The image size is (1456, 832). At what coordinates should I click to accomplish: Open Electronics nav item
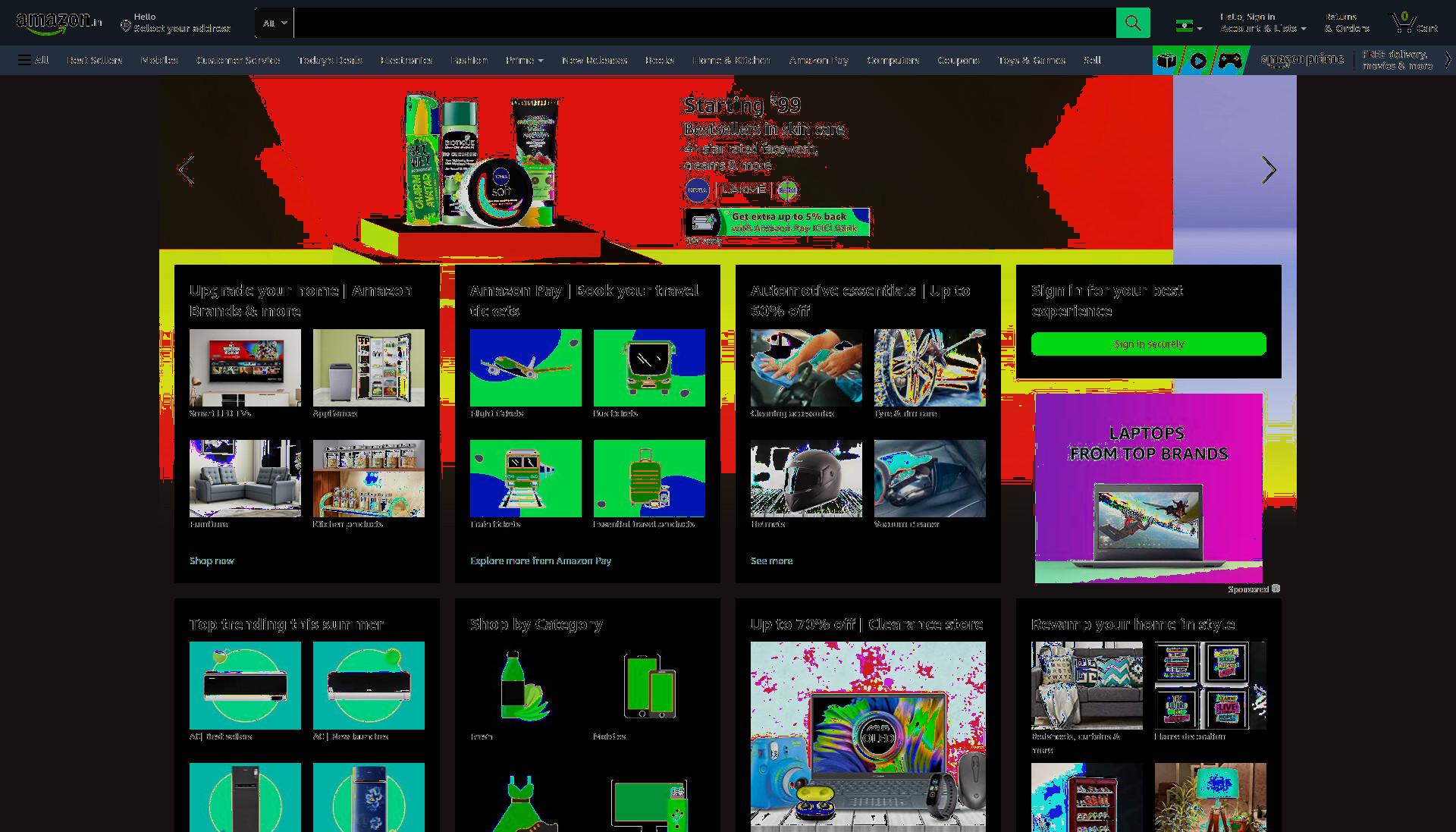tap(406, 60)
